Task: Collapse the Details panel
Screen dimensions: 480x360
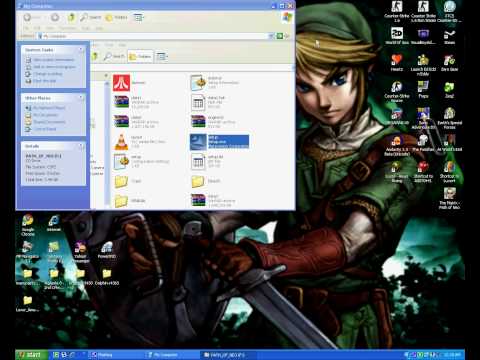Action: click(81, 146)
